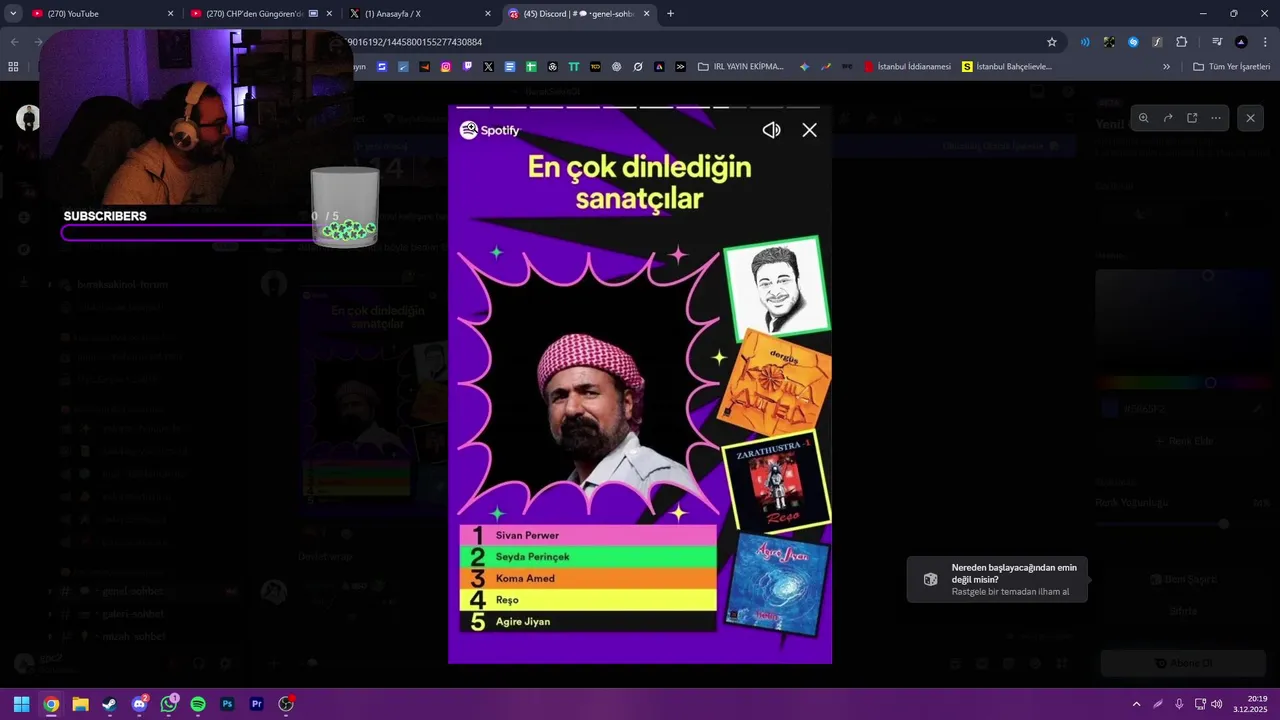Open Chrome from the taskbar
The image size is (1280, 720).
click(51, 704)
